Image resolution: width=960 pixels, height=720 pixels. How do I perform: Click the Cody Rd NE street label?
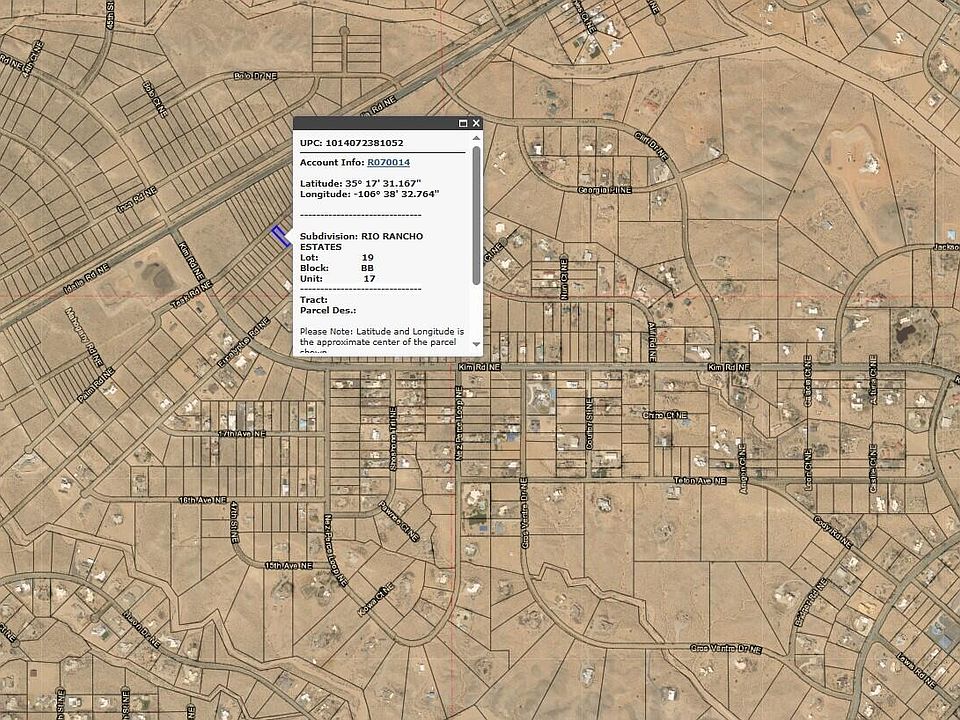[833, 533]
